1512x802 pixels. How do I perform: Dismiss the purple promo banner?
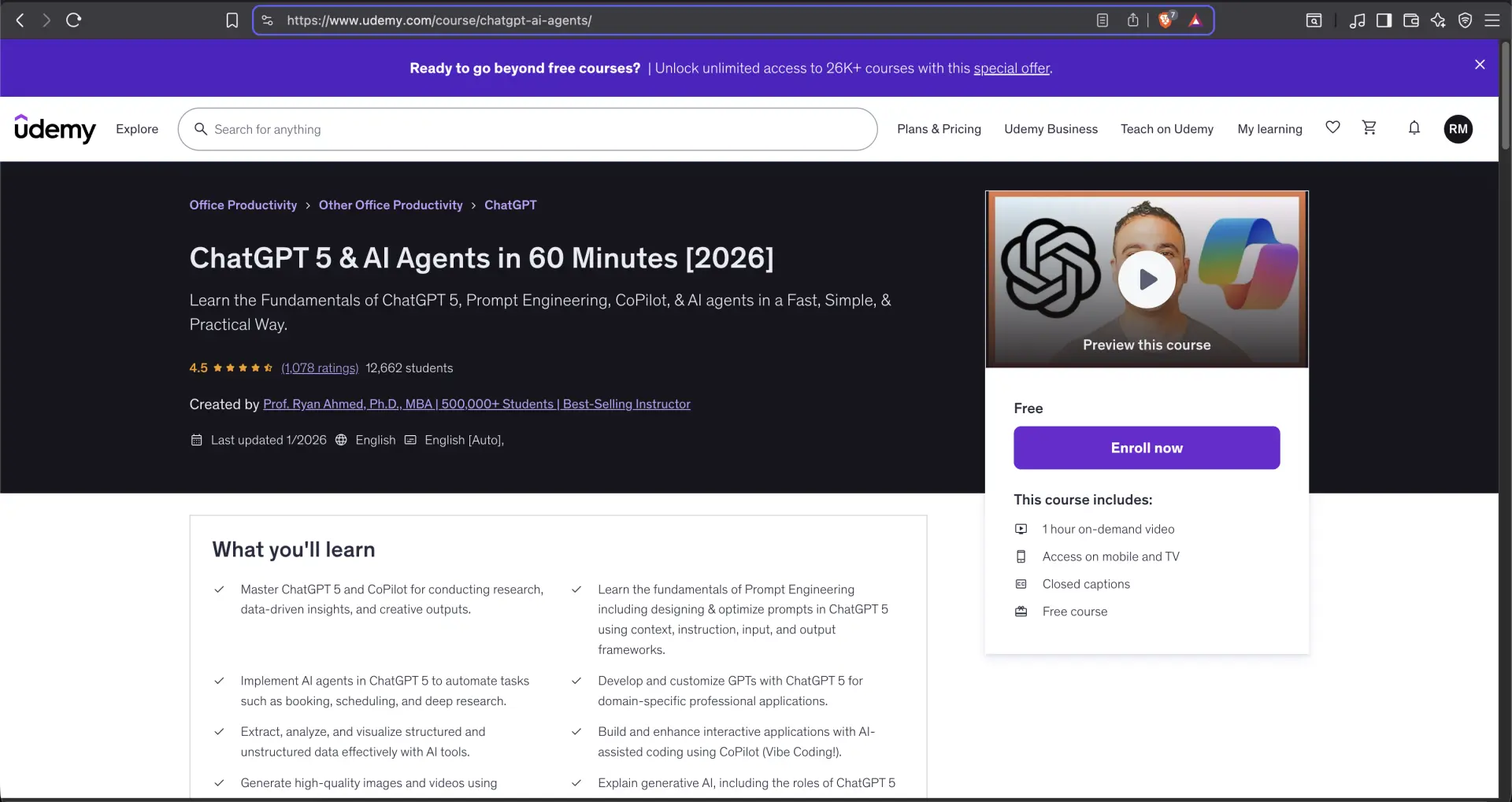point(1480,65)
